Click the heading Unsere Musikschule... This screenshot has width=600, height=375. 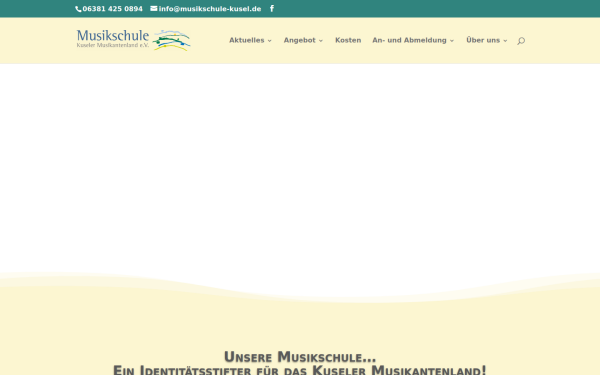[x=300, y=357]
